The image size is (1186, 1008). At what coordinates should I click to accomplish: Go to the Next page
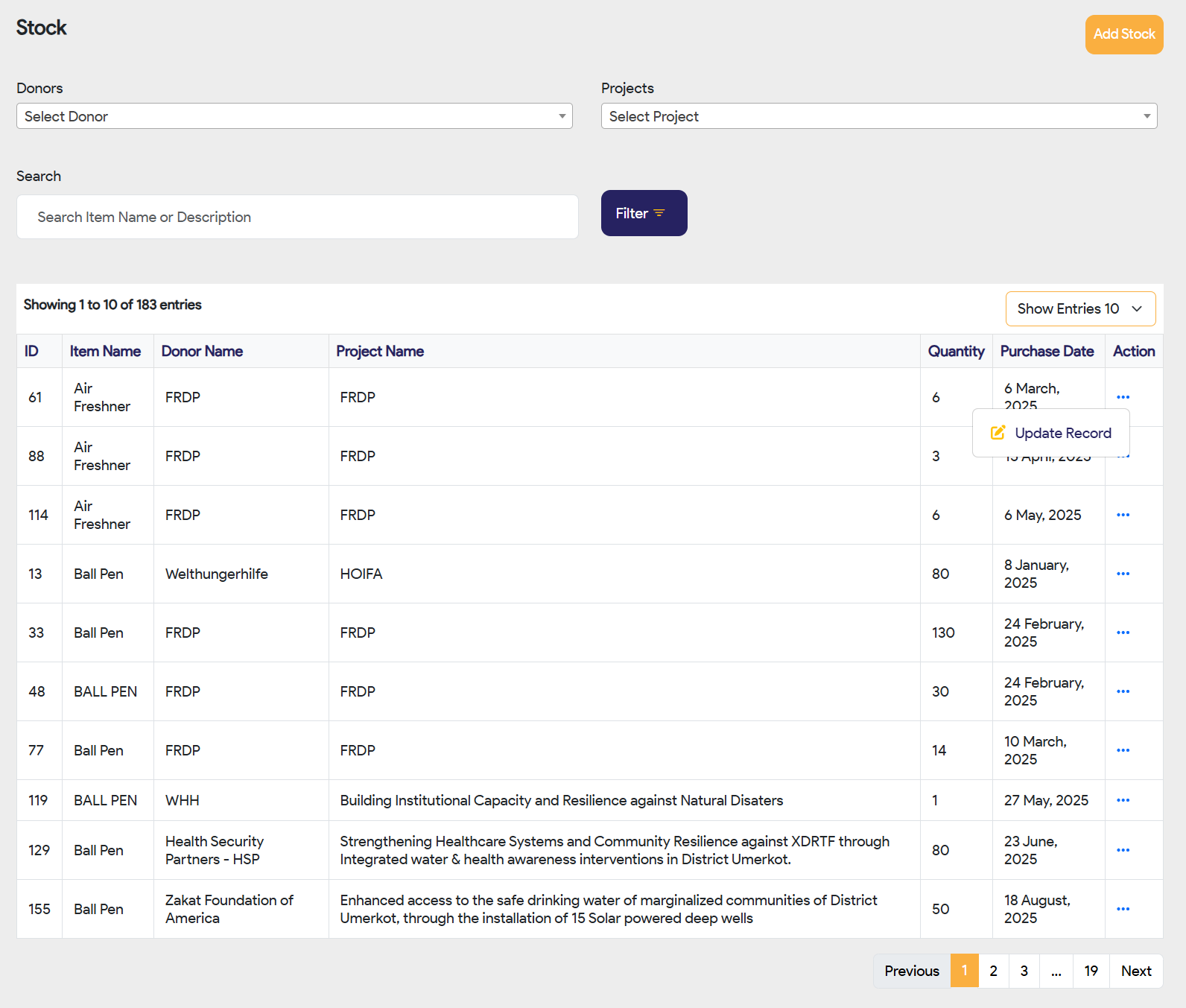point(1135,971)
